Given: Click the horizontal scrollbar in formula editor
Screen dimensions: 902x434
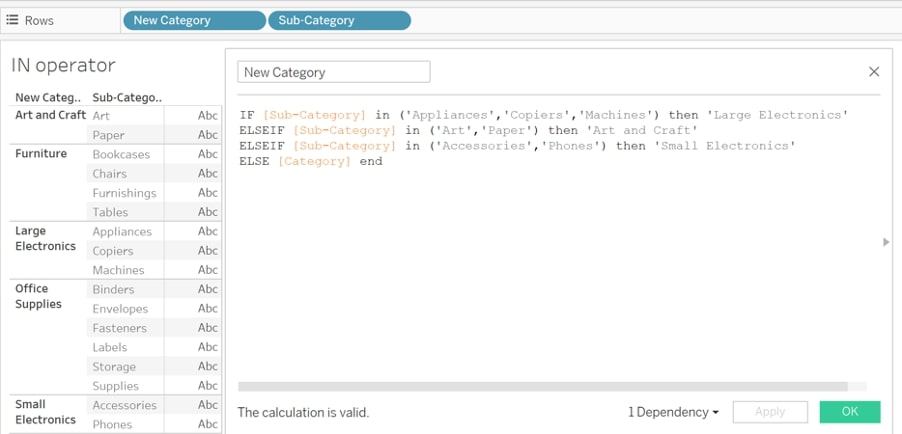Looking at the screenshot, I should pos(542,386).
